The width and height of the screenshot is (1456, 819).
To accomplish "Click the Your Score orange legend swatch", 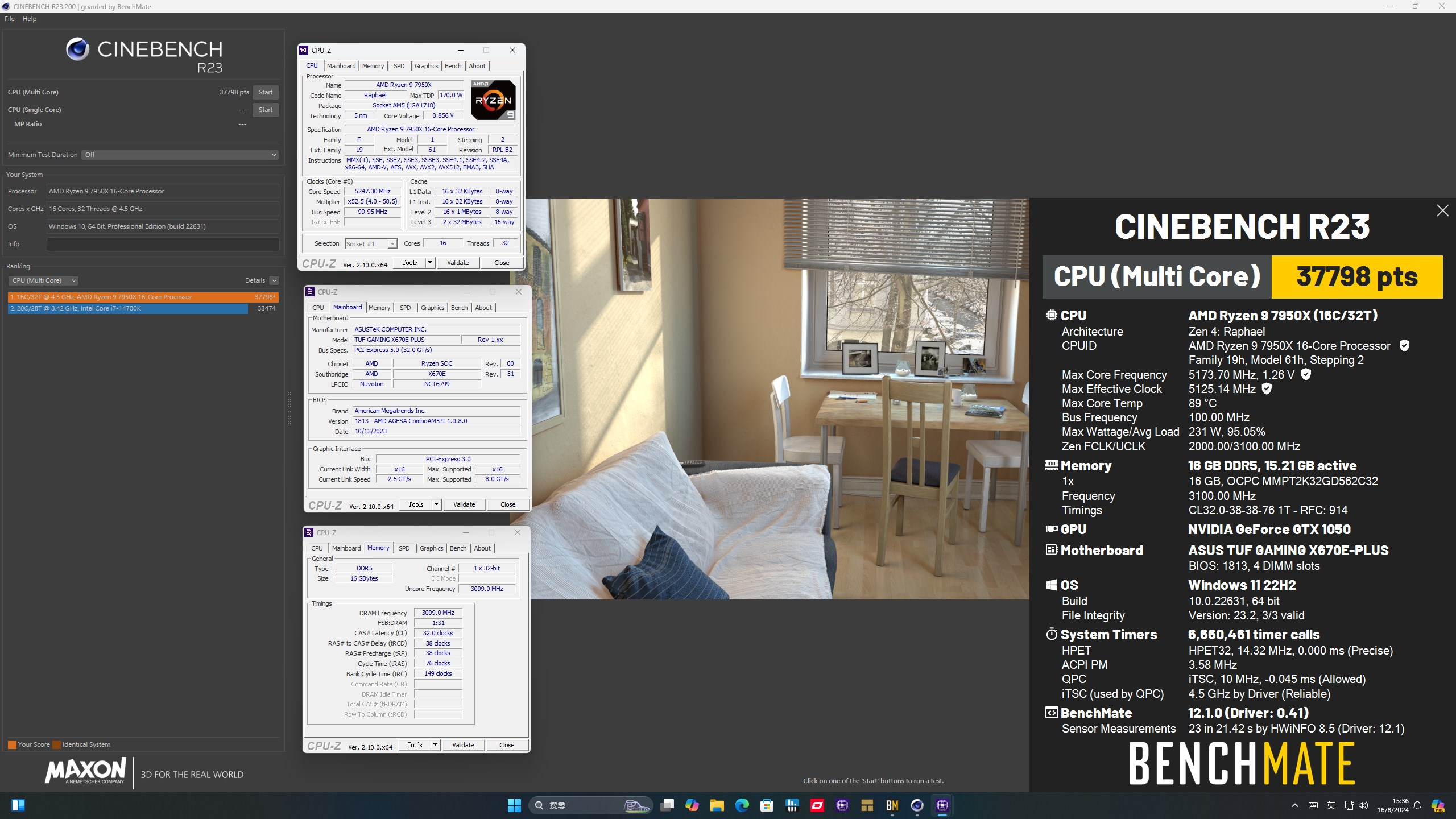I will [x=12, y=744].
